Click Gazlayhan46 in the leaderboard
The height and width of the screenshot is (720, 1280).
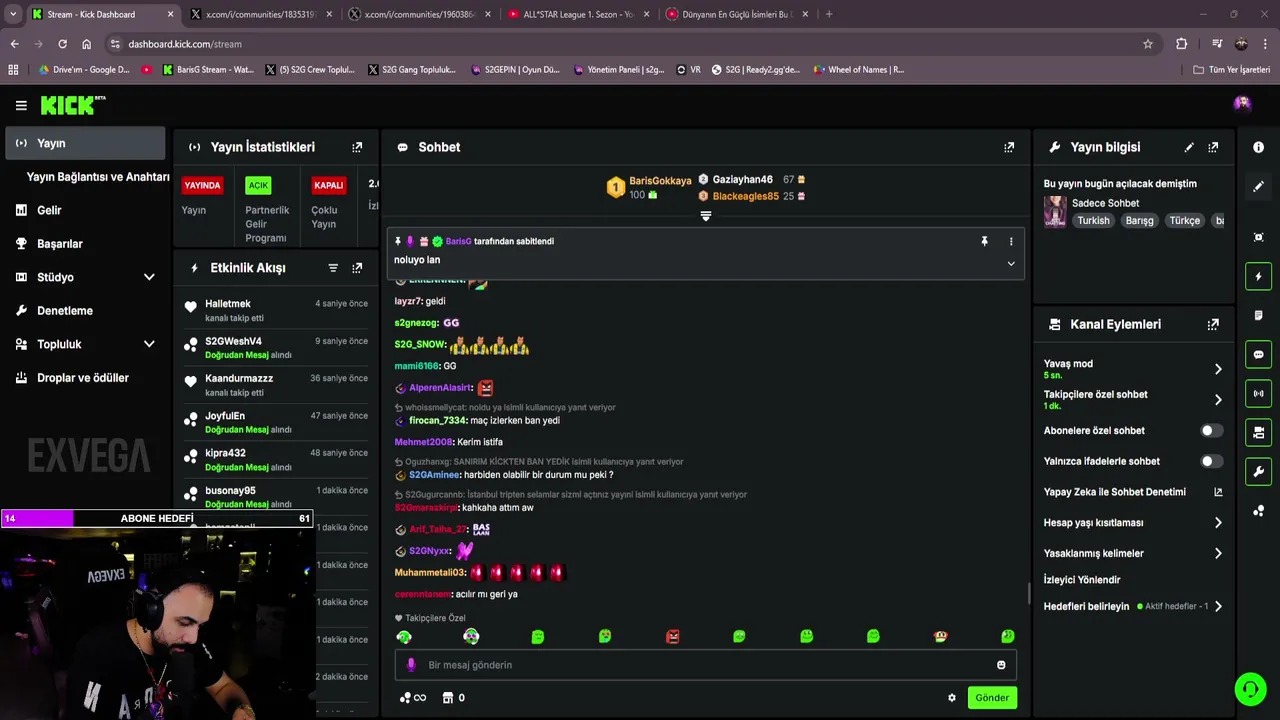[x=742, y=180]
